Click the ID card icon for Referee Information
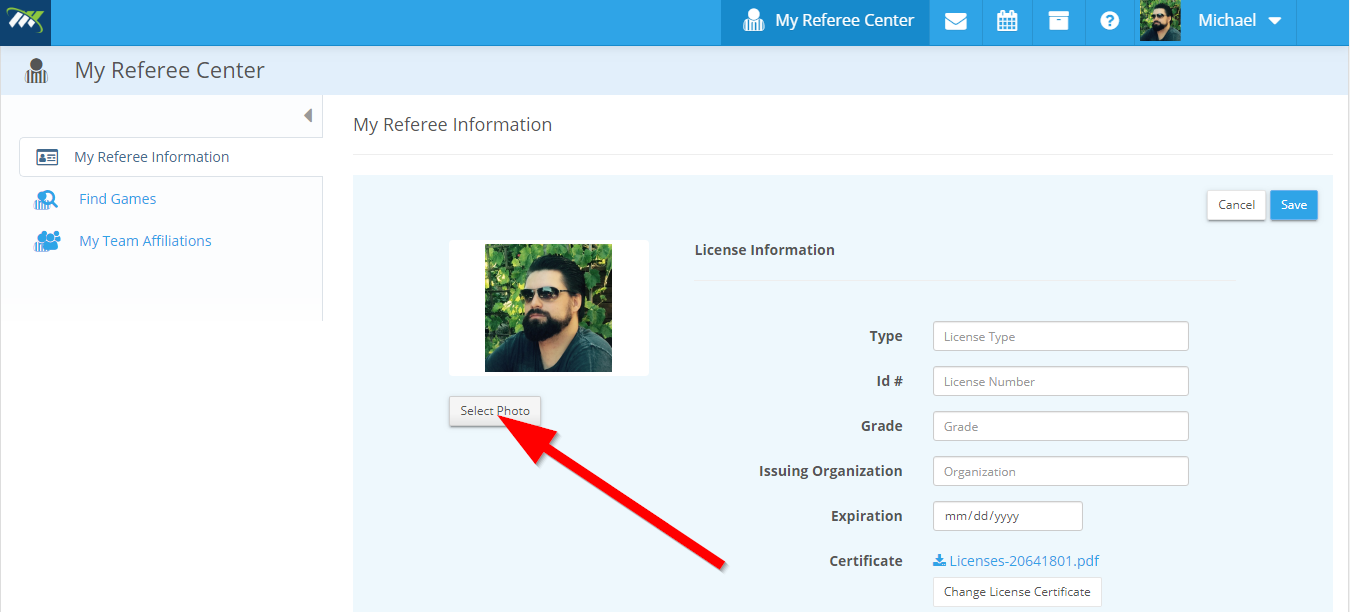This screenshot has width=1350, height=612. (x=47, y=157)
